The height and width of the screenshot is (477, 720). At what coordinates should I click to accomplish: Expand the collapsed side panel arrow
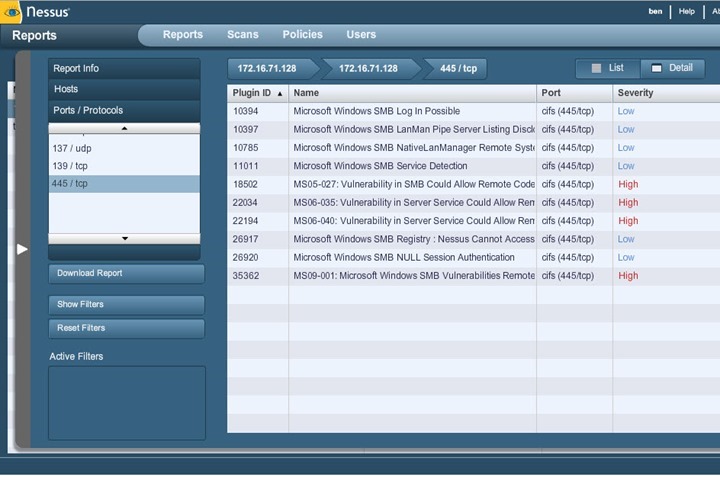point(22,249)
